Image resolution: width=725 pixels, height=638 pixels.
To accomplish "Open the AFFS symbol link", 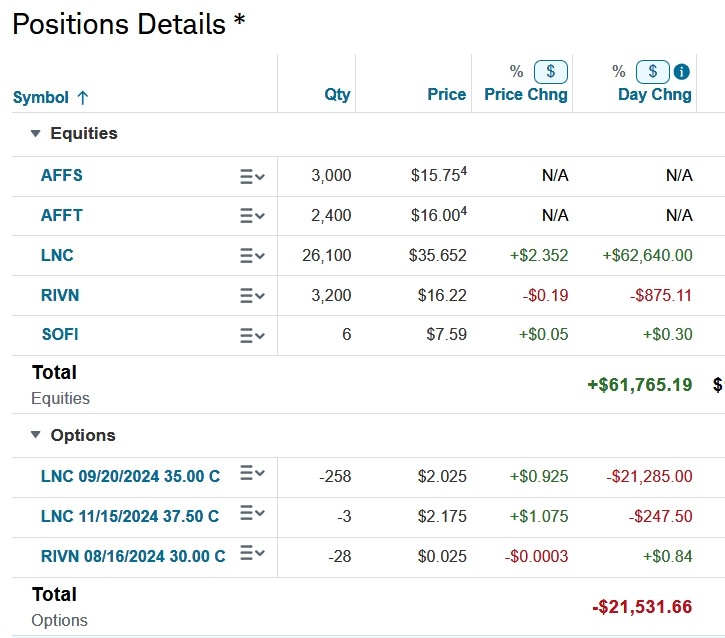I will coord(61,176).
